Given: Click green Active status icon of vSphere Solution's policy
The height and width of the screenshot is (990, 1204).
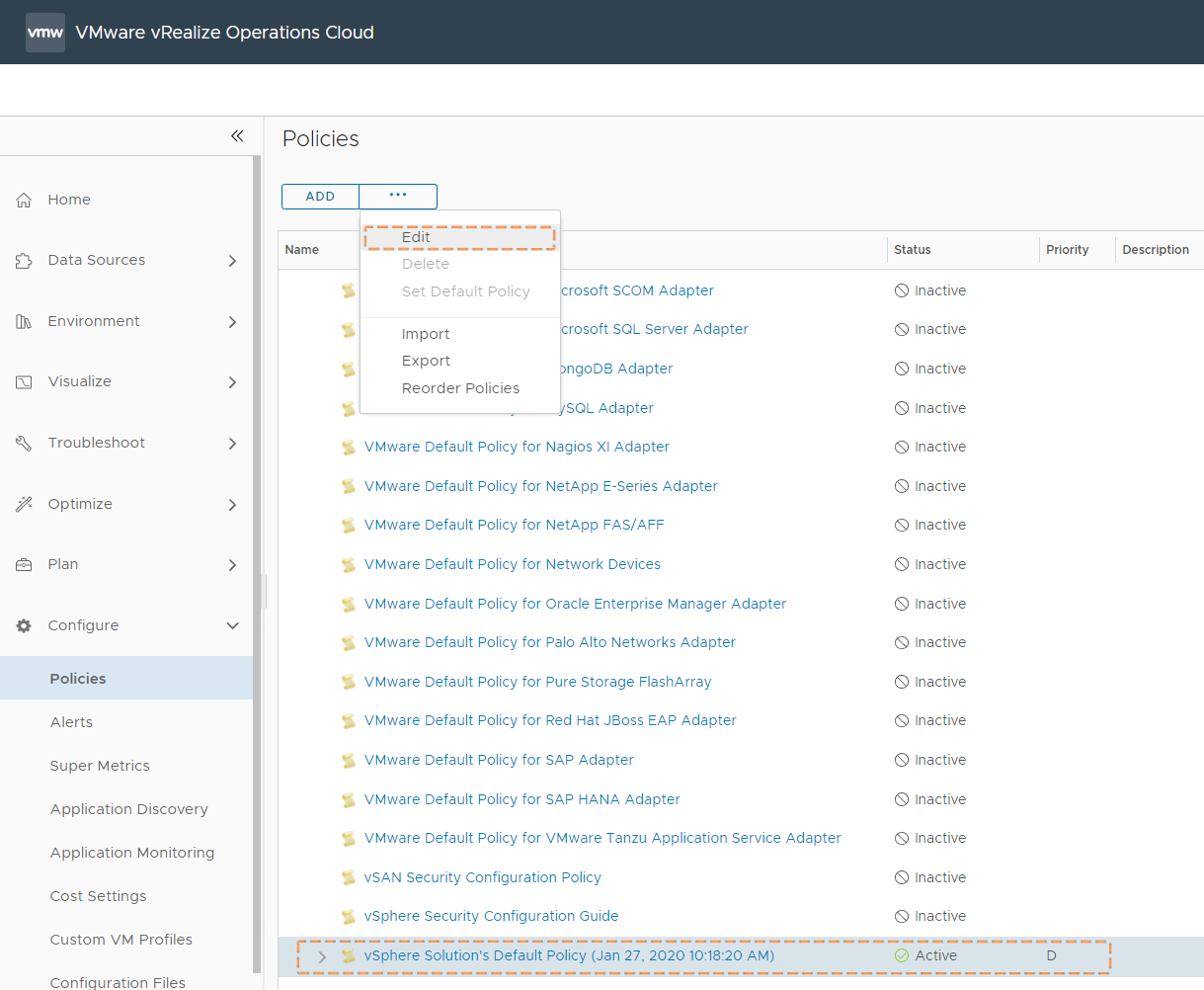Looking at the screenshot, I should tap(901, 955).
